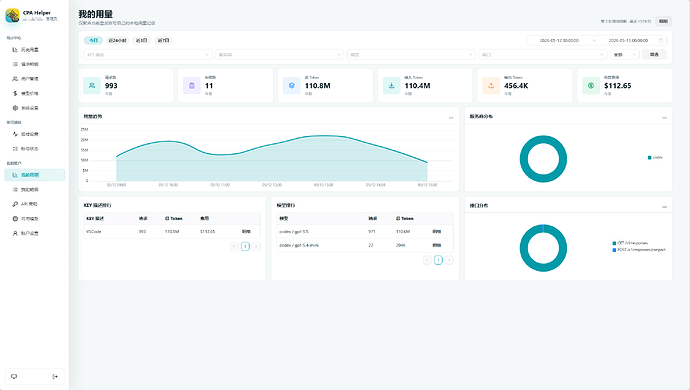Open the KEY 描述 filter dropdown
This screenshot has height=390, width=690.
click(x=148, y=55)
